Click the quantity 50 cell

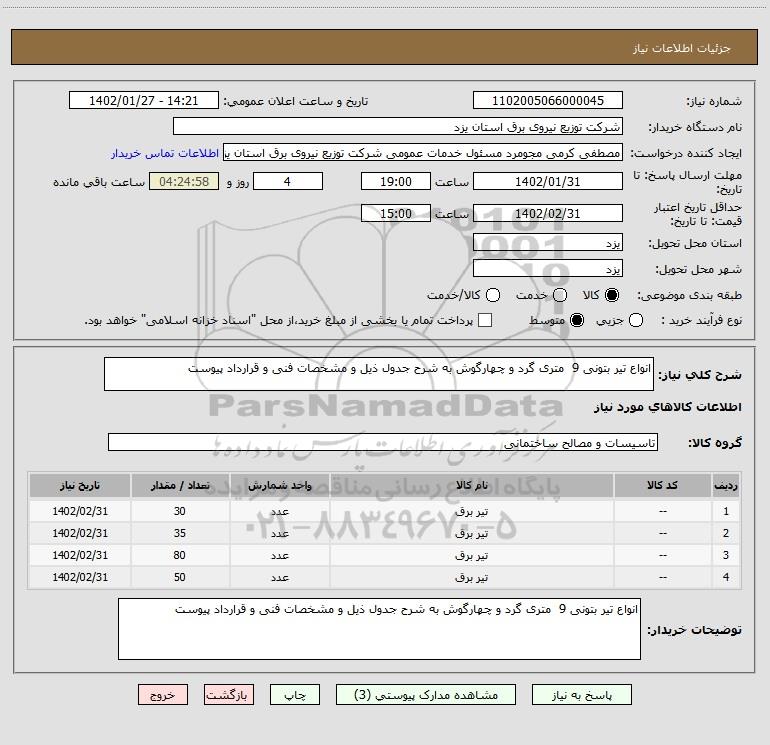coord(180,577)
